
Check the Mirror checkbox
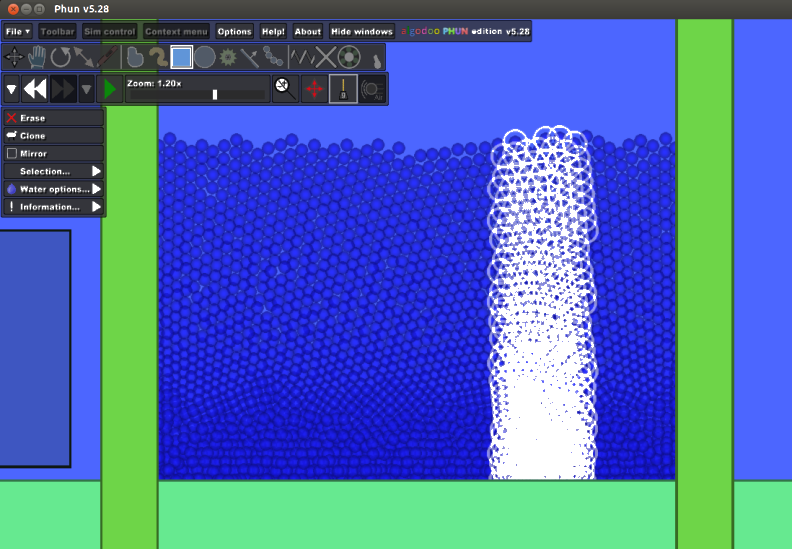12,154
